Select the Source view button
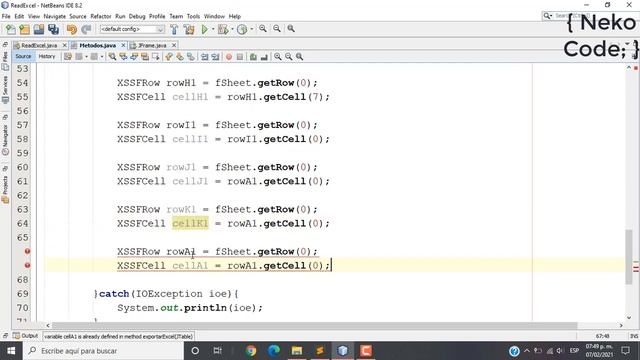Viewport: 640px width, 360px height. (23, 56)
